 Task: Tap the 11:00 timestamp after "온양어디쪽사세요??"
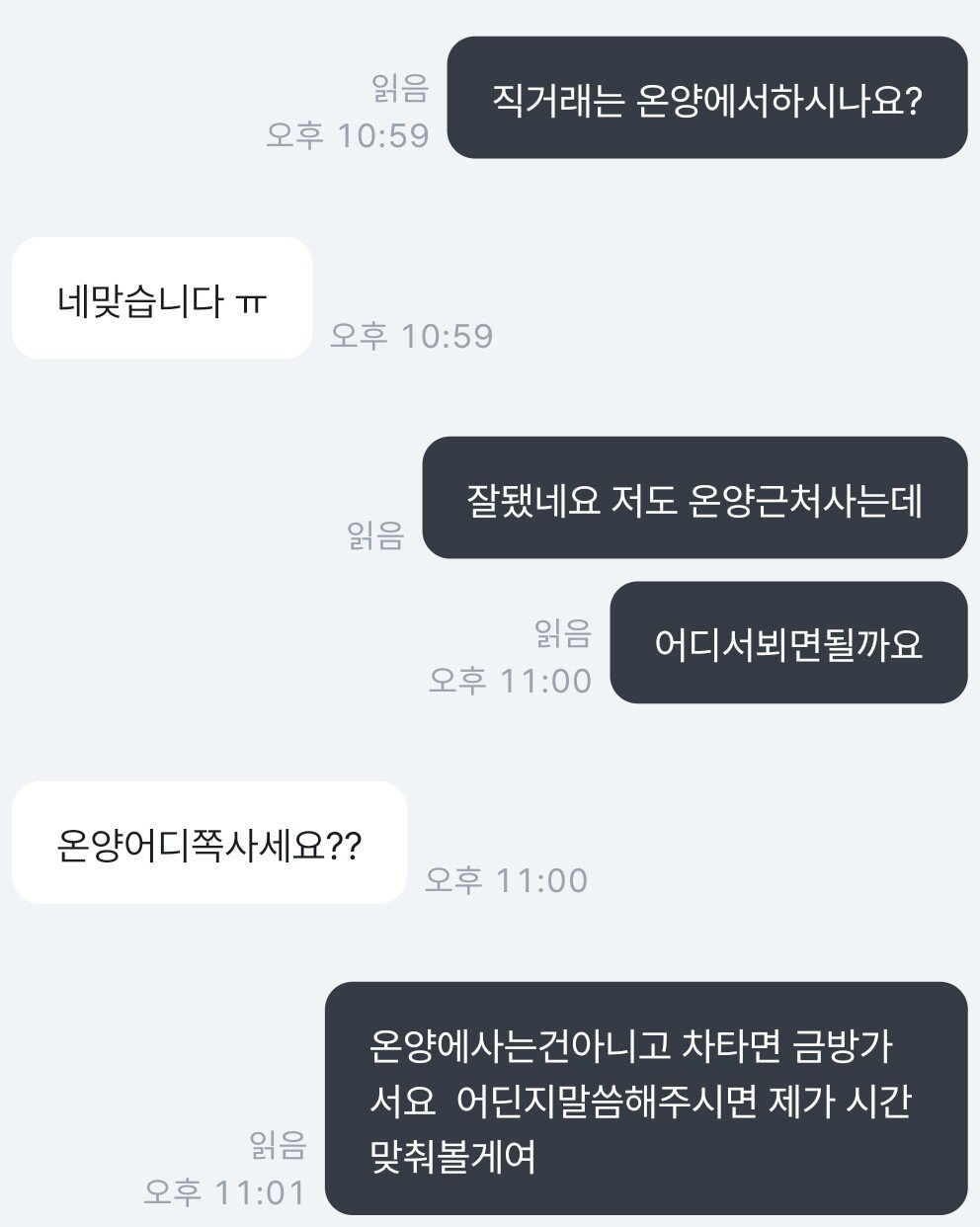pos(506,880)
